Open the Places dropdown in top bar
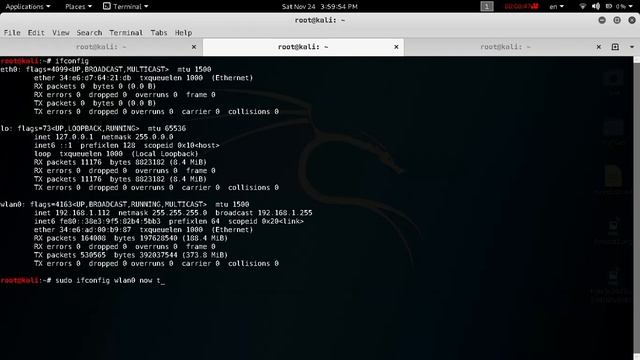Screen dimensions: 640x360 point(78,6)
